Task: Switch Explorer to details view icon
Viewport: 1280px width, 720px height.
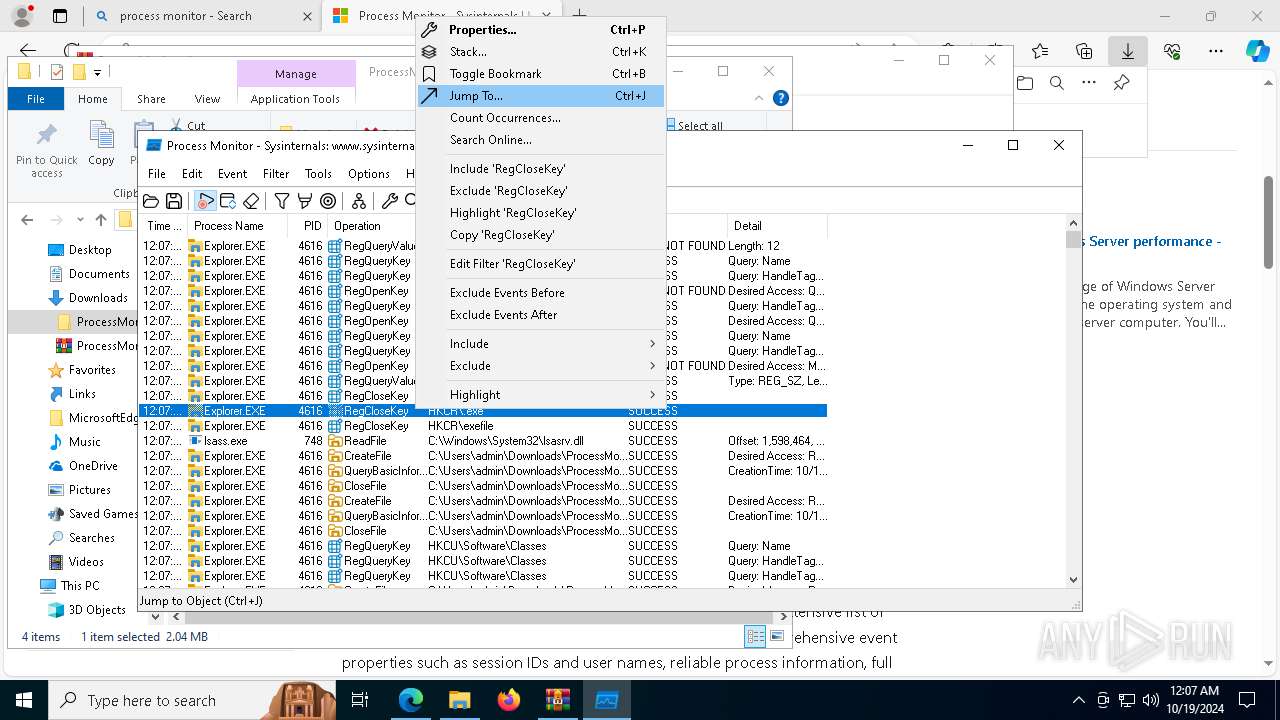Action: point(755,637)
